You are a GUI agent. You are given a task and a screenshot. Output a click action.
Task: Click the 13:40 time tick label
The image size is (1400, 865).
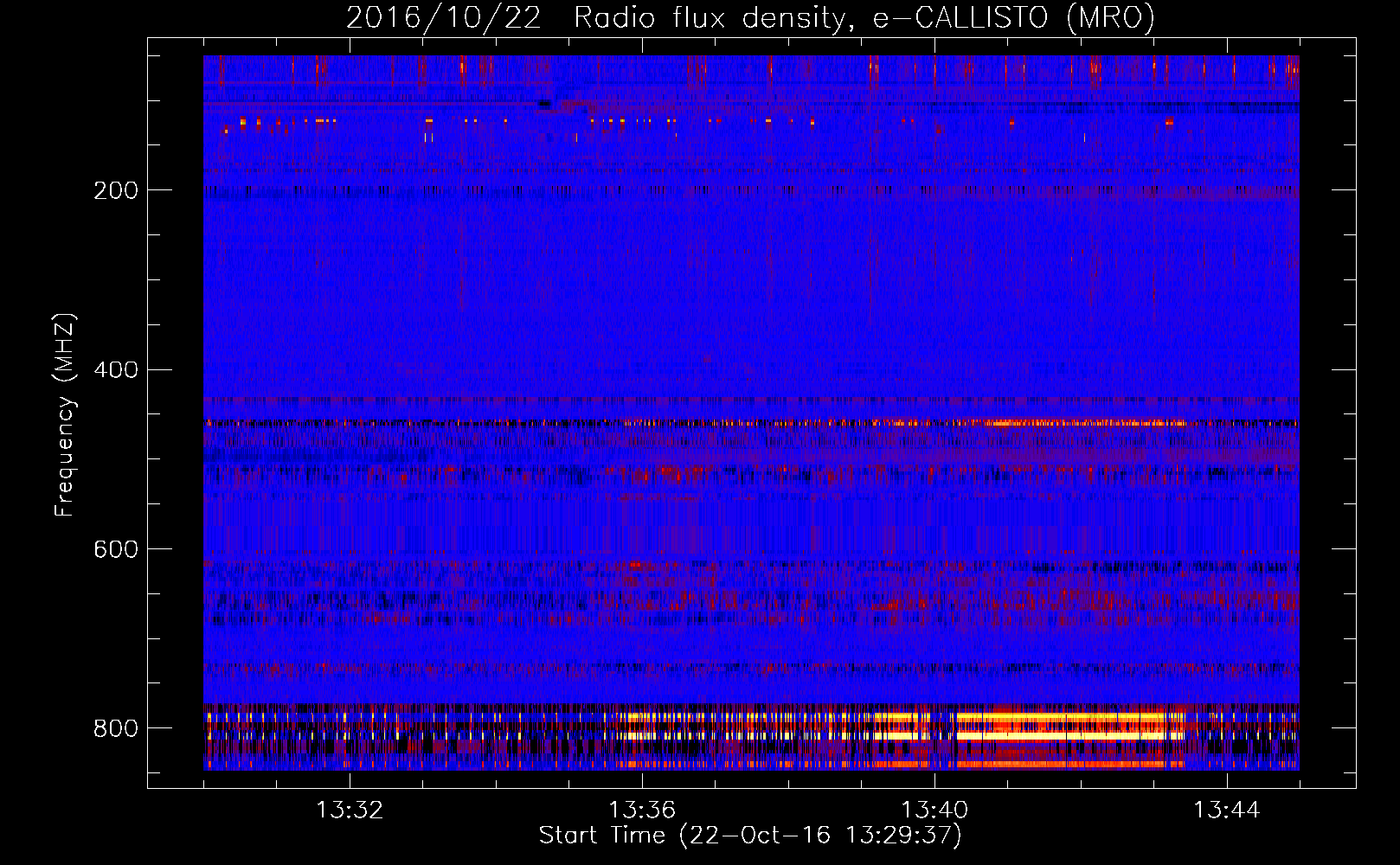934,811
